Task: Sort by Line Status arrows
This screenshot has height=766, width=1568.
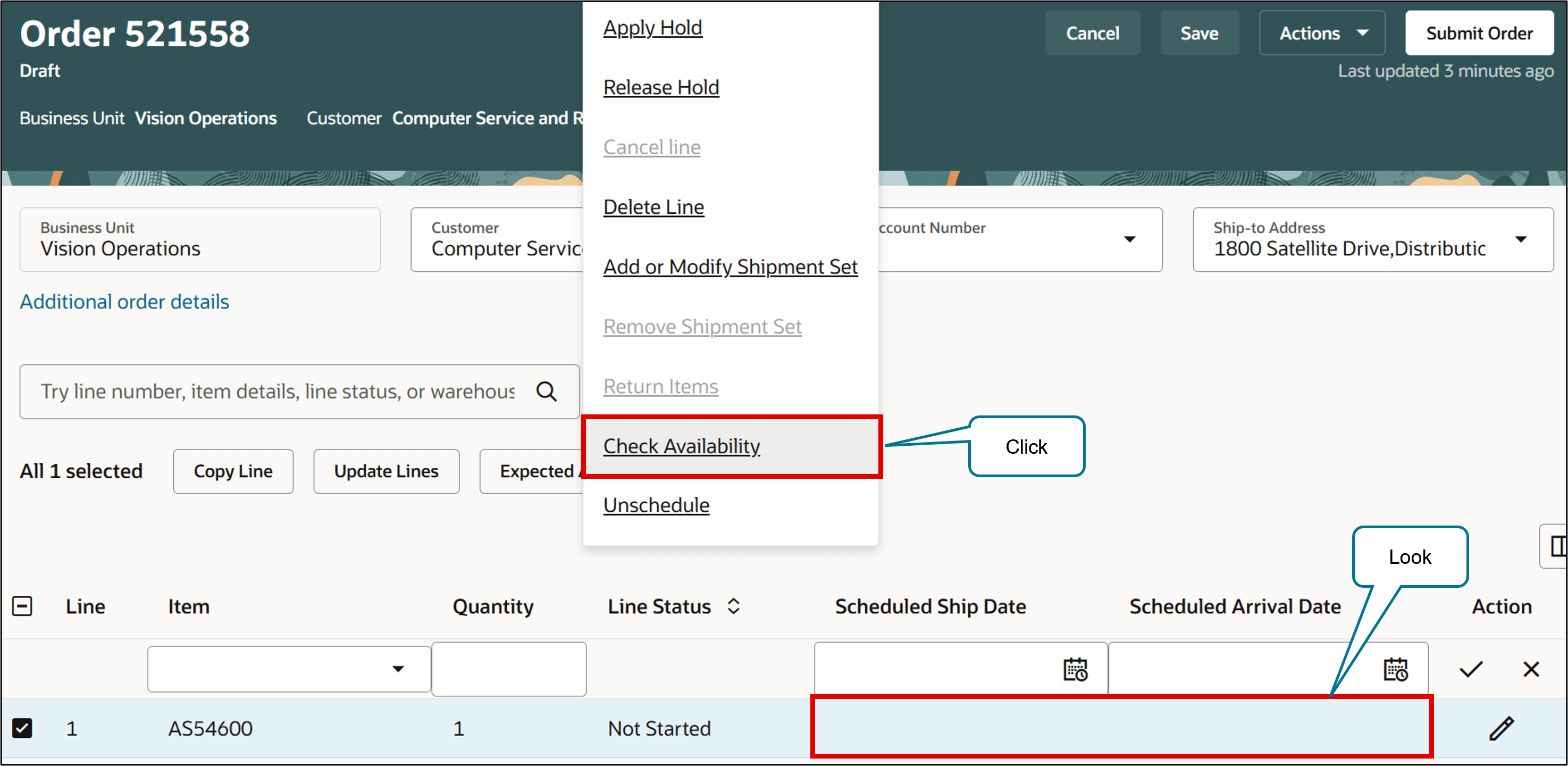Action: click(733, 606)
